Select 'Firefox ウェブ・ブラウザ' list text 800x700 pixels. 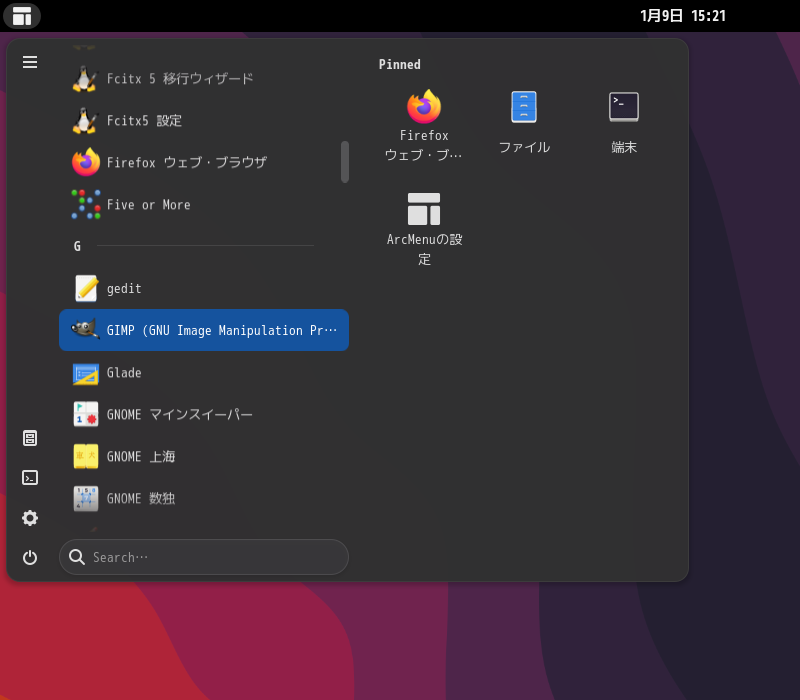click(x=187, y=162)
